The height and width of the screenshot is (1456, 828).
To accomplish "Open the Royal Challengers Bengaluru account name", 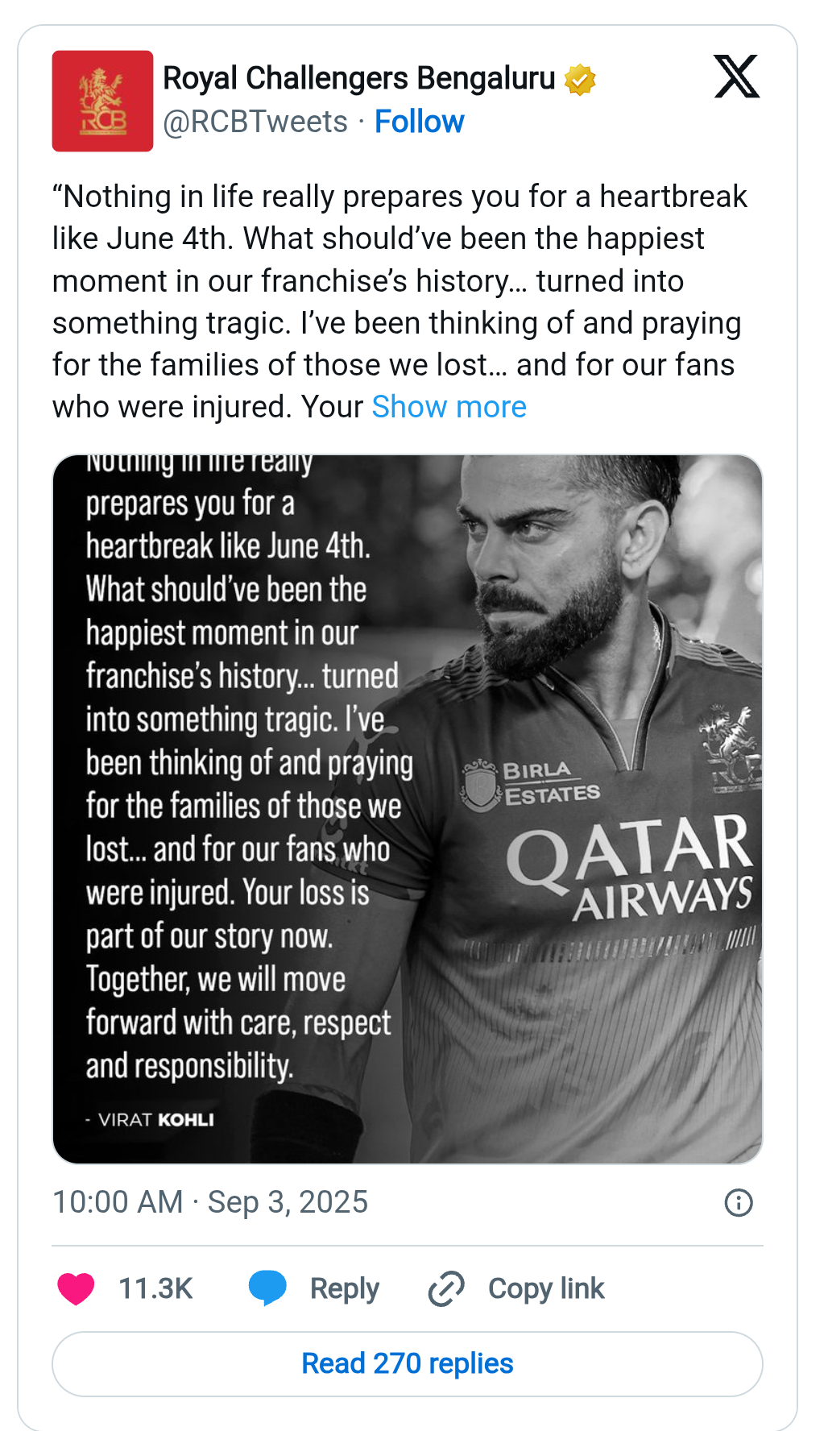I will coord(358,78).
